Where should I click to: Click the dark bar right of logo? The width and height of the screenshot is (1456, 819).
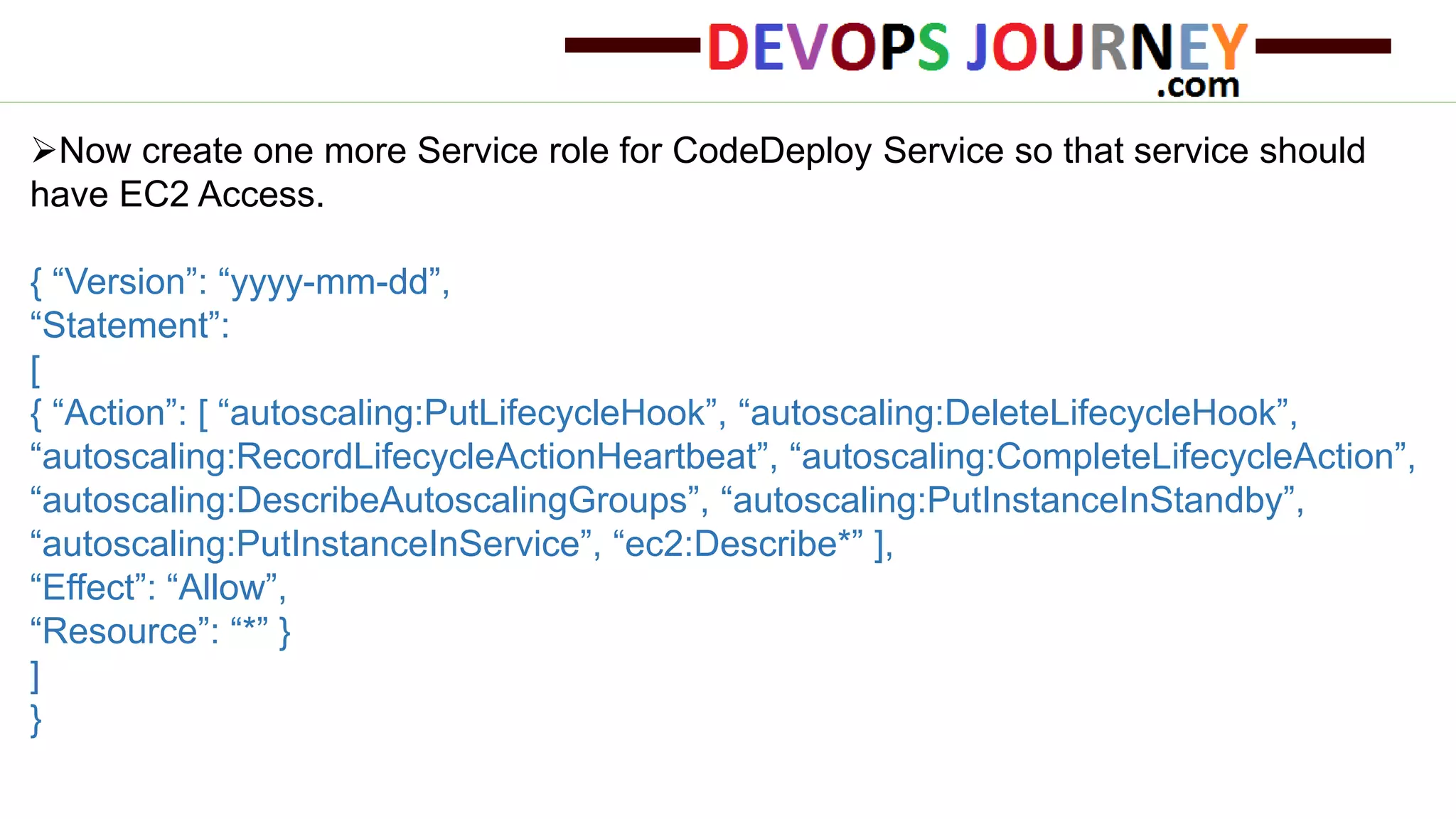tap(1323, 46)
